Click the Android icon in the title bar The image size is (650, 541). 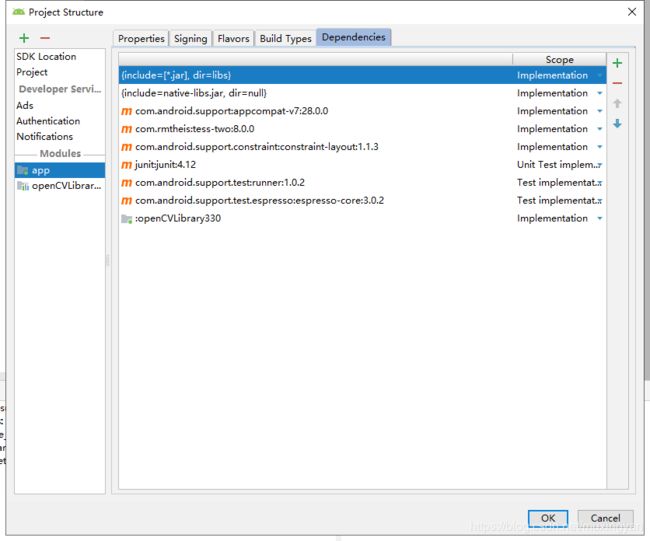tap(19, 12)
